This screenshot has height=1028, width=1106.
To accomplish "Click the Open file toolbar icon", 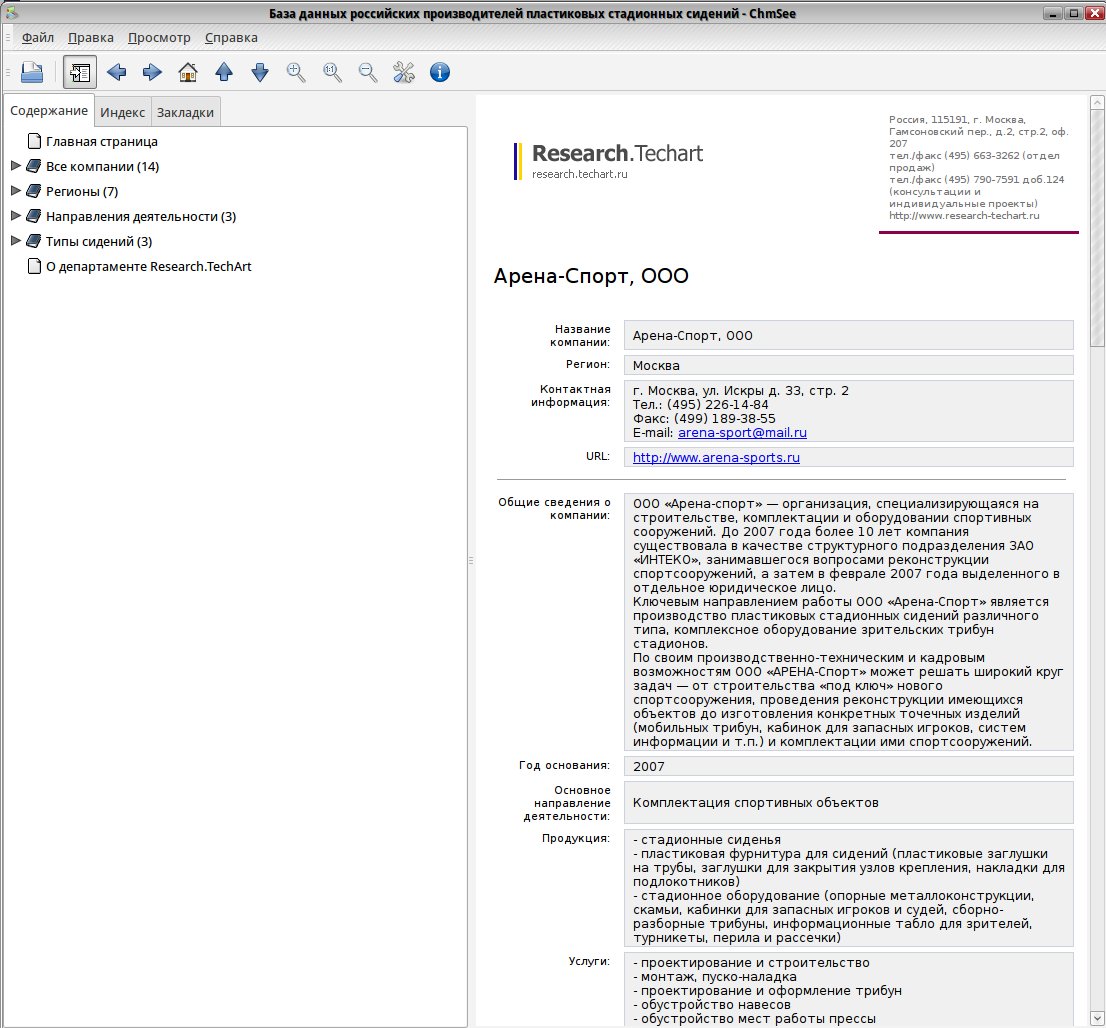I will click(x=32, y=72).
